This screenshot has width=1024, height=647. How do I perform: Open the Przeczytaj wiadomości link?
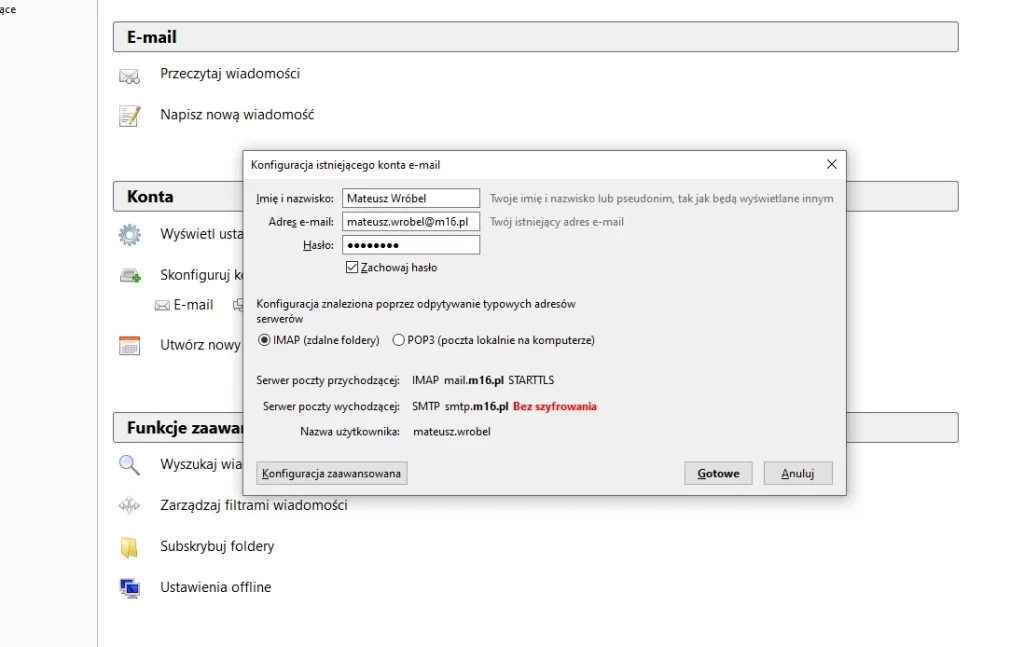[x=230, y=74]
